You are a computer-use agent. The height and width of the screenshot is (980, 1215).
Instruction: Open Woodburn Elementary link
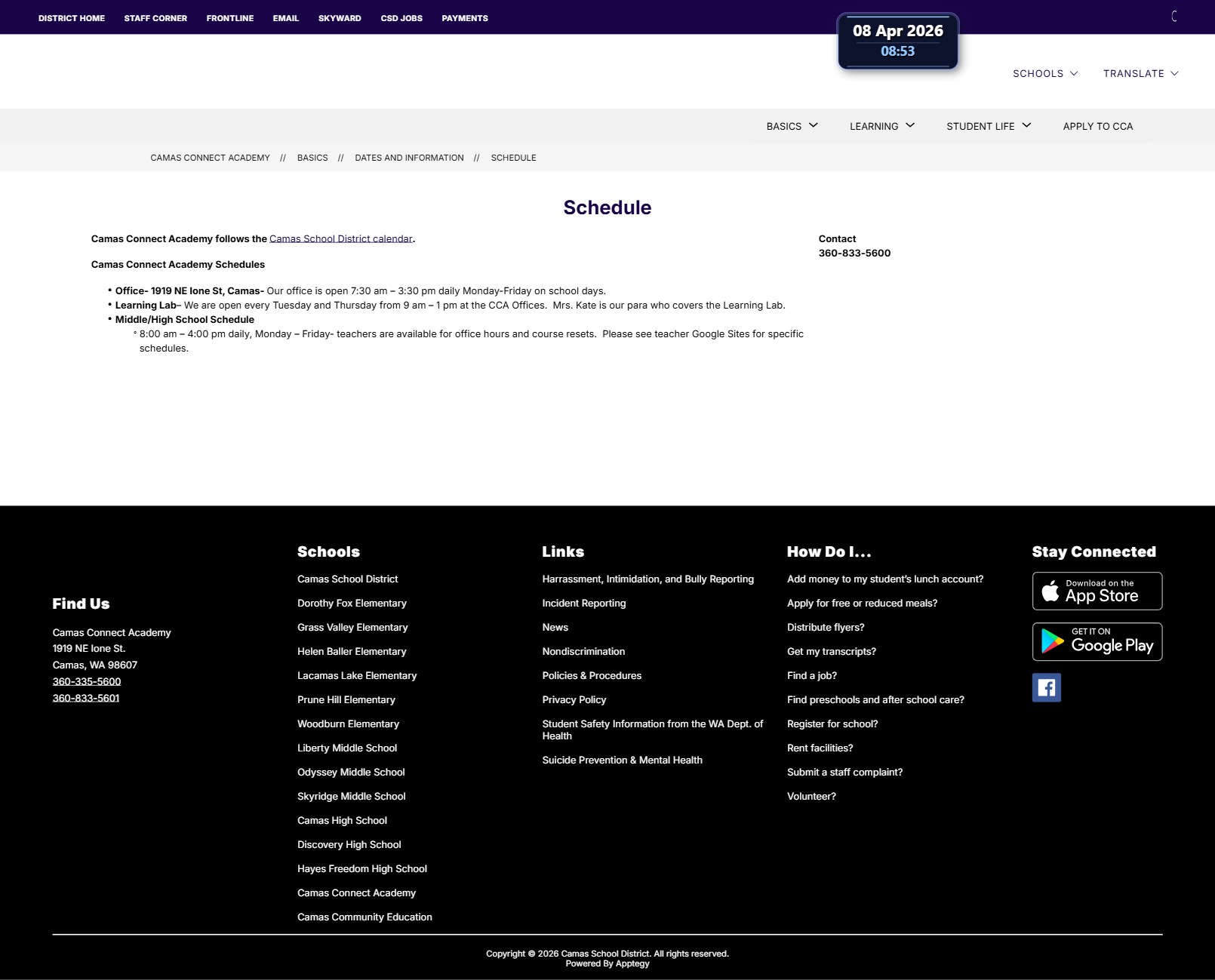click(x=348, y=723)
